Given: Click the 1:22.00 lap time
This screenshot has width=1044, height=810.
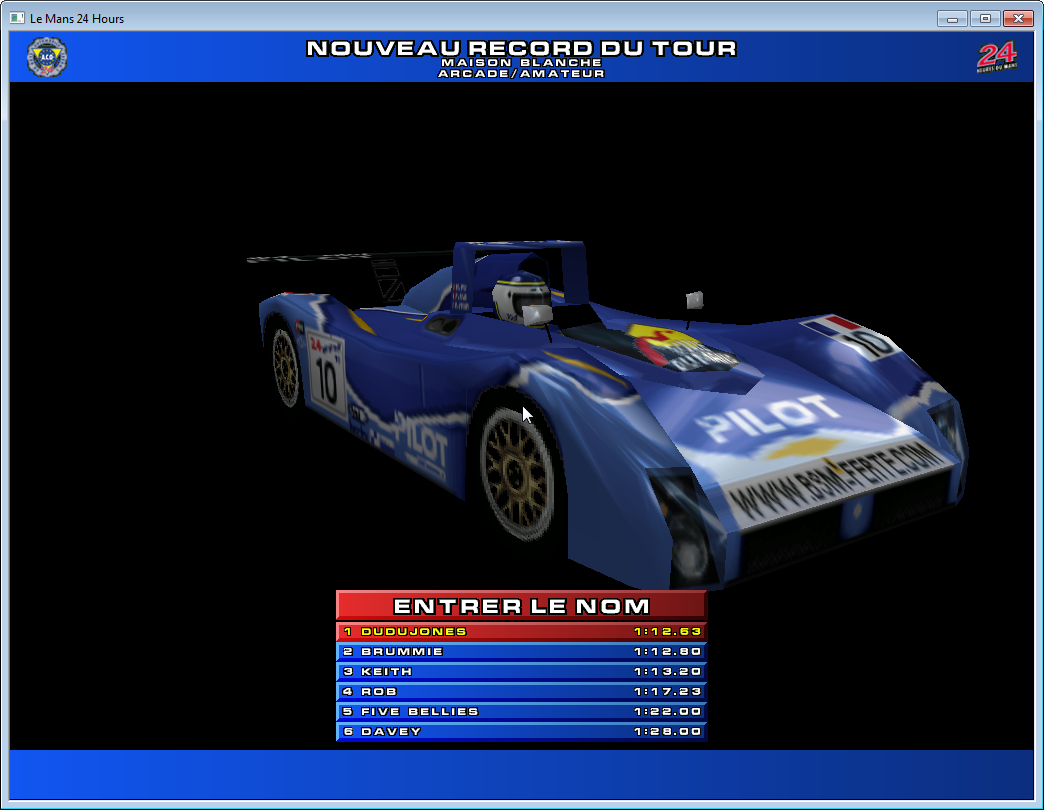Looking at the screenshot, I should pyautogui.click(x=667, y=711).
